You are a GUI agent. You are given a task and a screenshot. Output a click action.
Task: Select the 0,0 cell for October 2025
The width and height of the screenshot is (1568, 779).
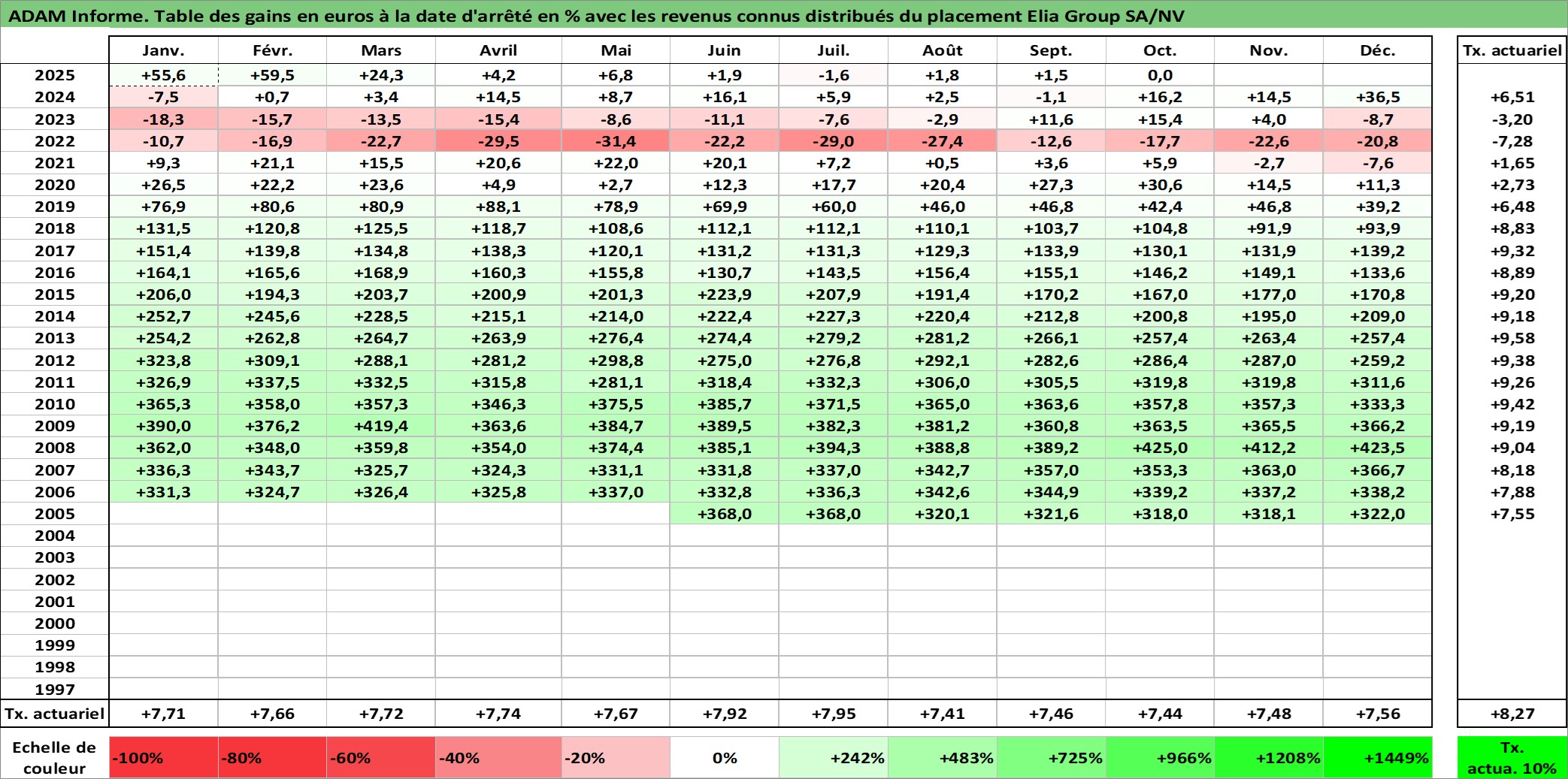(x=1160, y=75)
